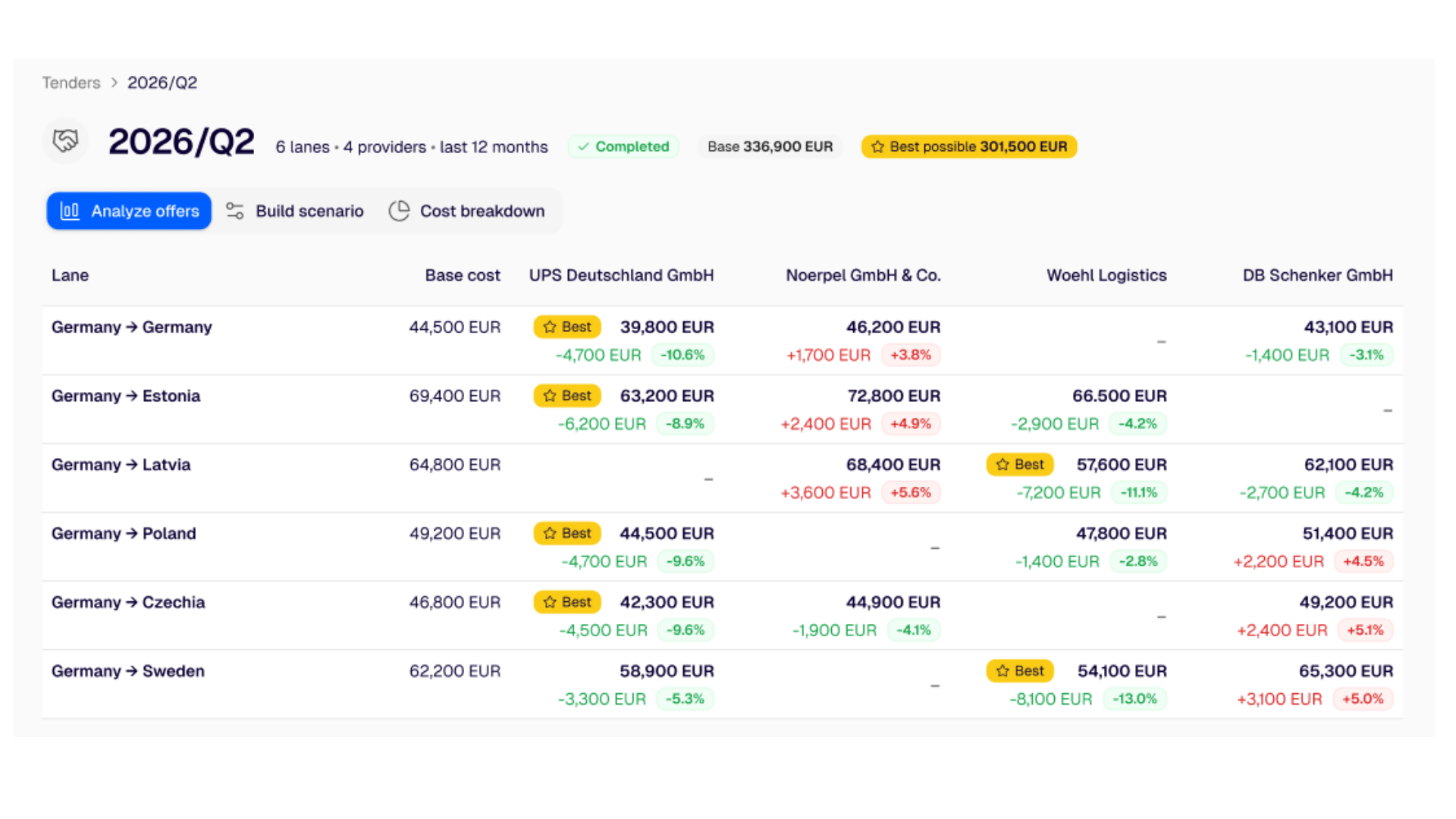Click the Best possible 301,500 EUR badge

(x=969, y=147)
